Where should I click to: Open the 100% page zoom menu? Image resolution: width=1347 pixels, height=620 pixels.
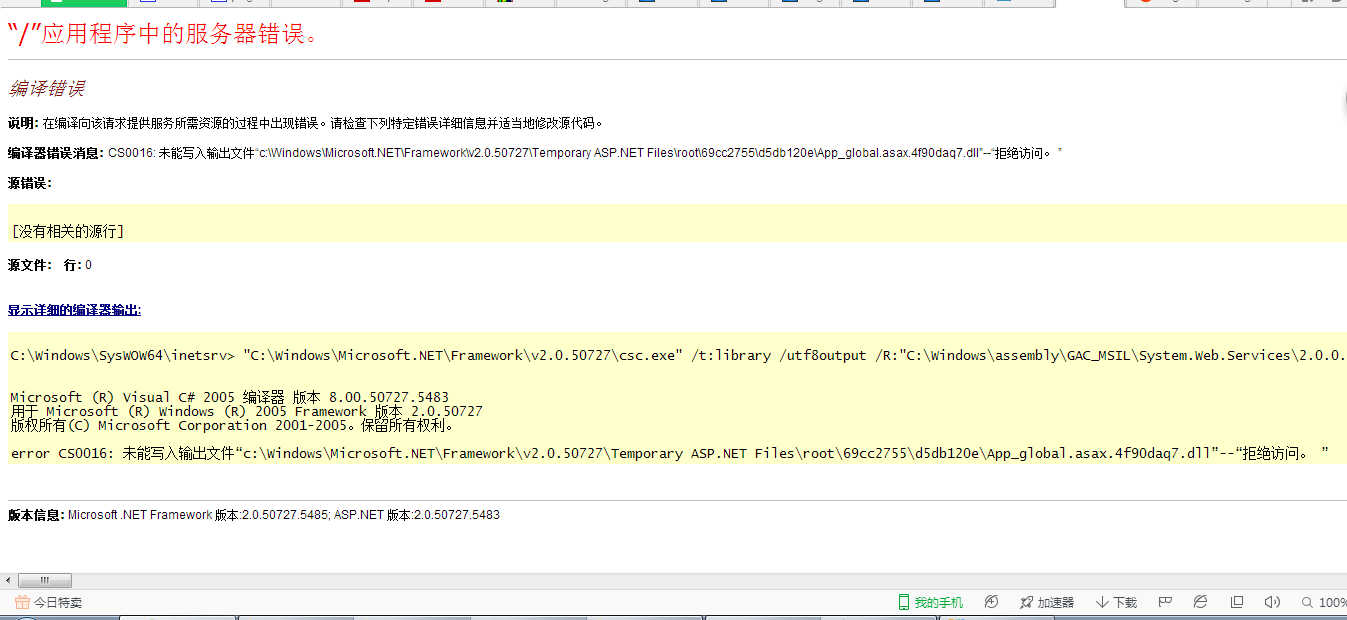1324,602
